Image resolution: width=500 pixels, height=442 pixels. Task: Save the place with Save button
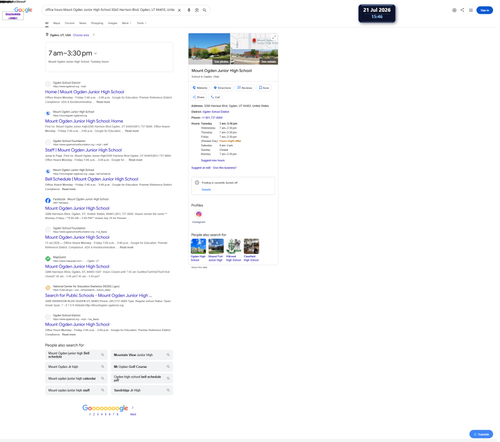click(264, 88)
